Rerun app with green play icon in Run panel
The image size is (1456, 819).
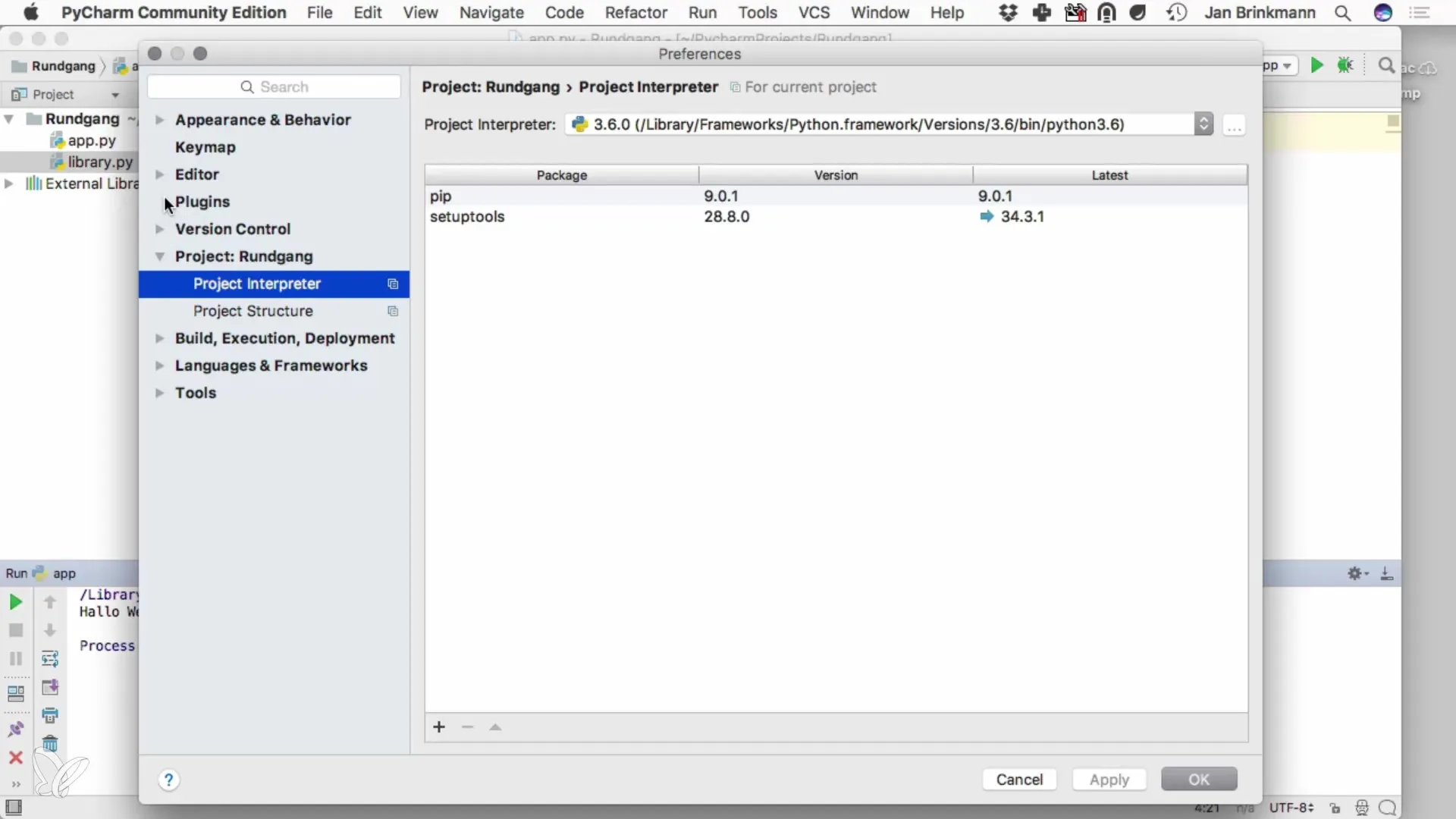(15, 602)
